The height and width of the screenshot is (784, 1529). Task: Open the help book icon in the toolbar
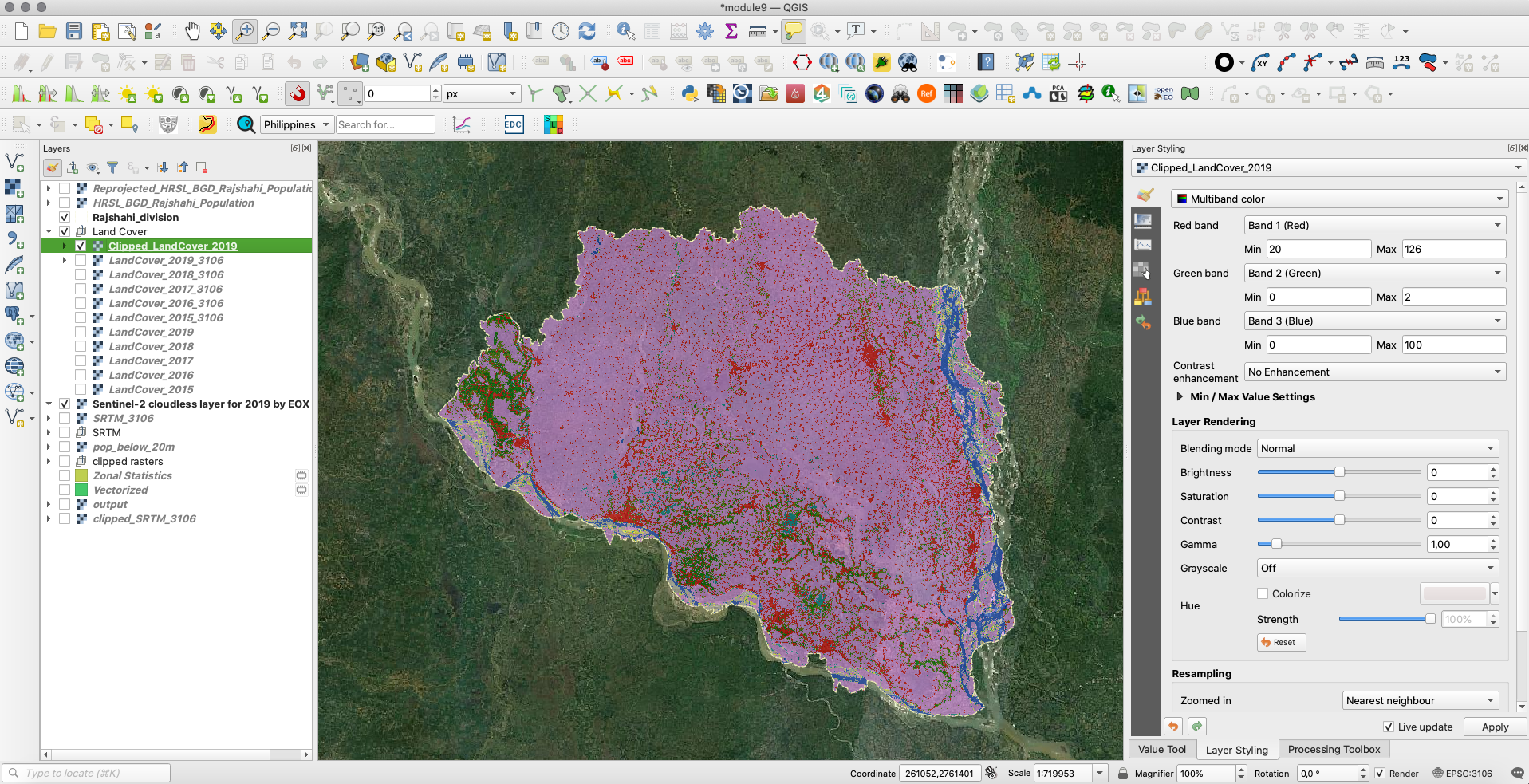(x=987, y=62)
